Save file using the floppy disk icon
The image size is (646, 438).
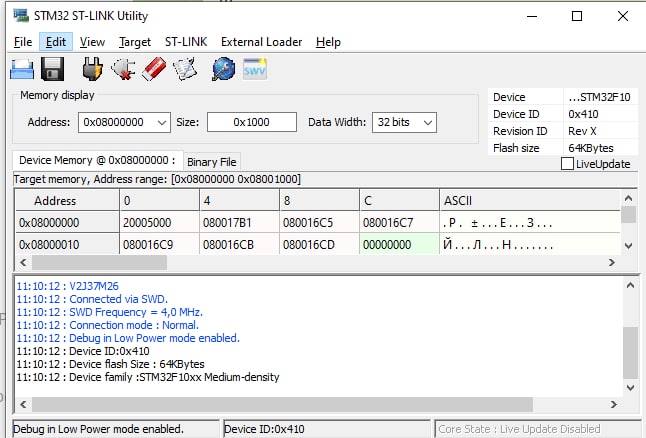coord(52,69)
